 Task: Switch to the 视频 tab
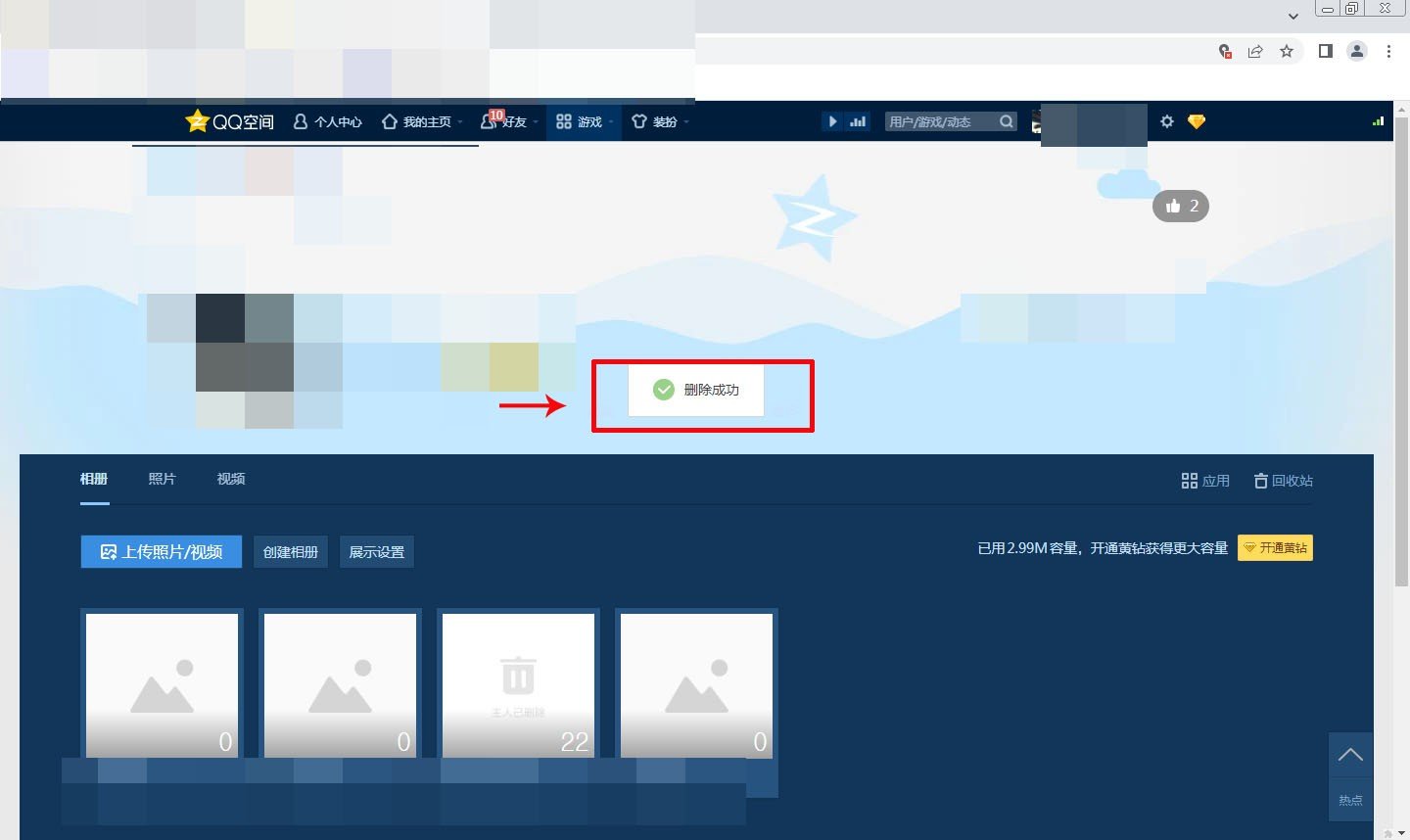point(230,479)
